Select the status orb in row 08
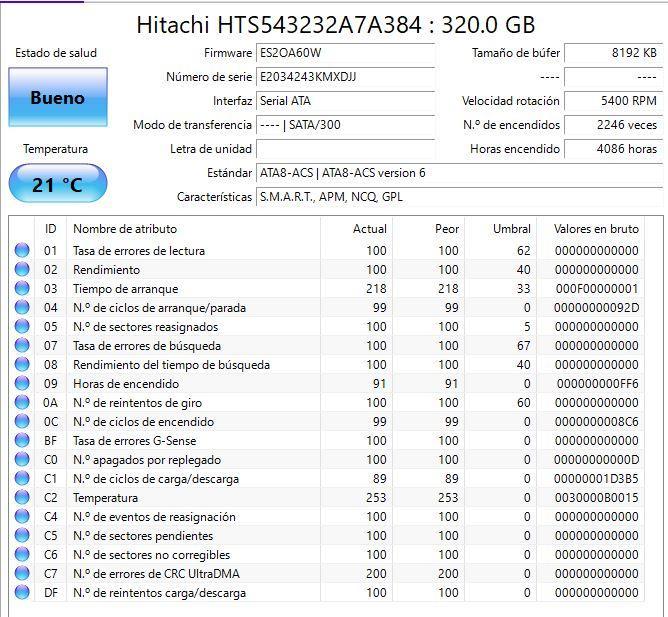The width and height of the screenshot is (668, 617). coord(22,364)
